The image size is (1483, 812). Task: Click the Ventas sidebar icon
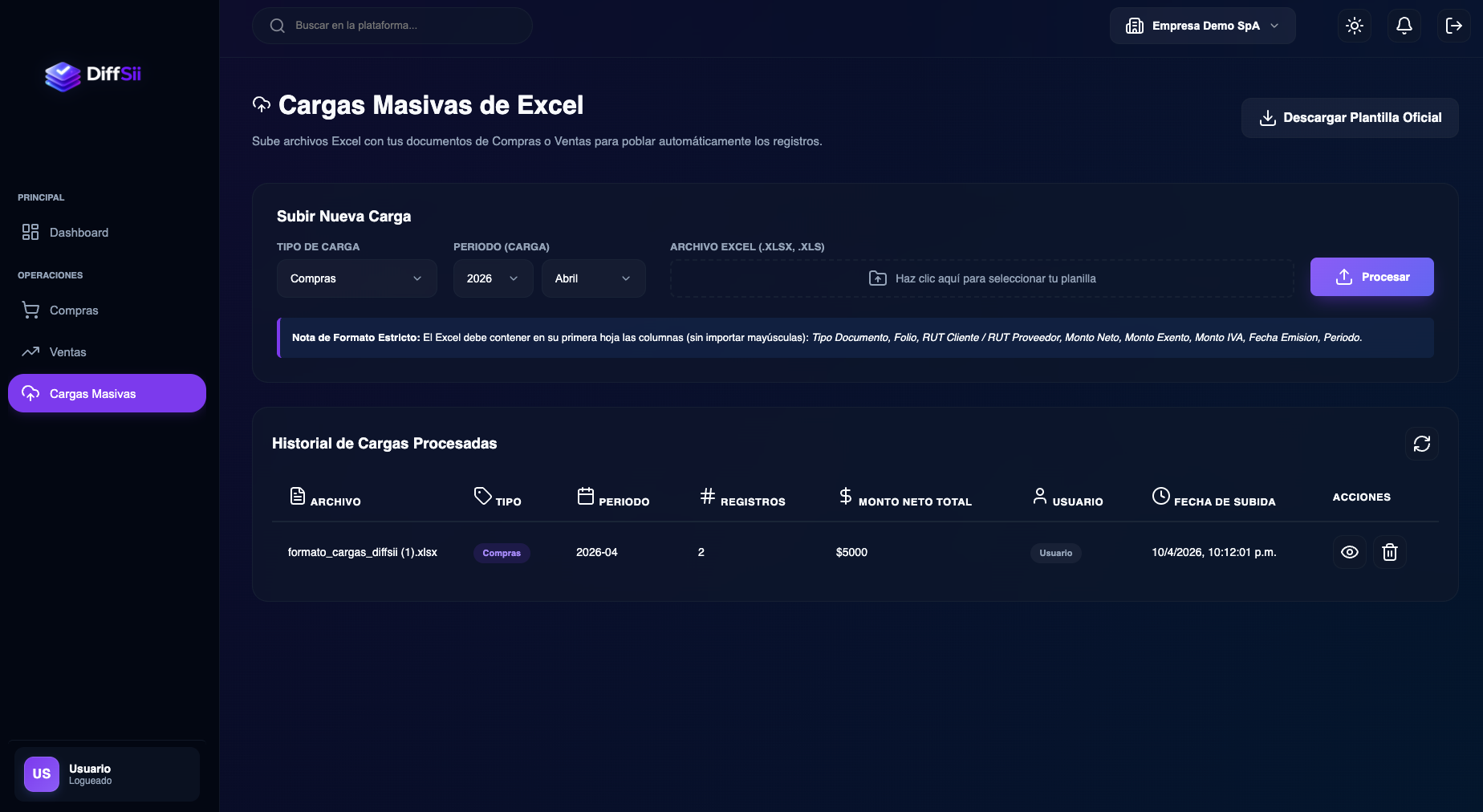30,351
